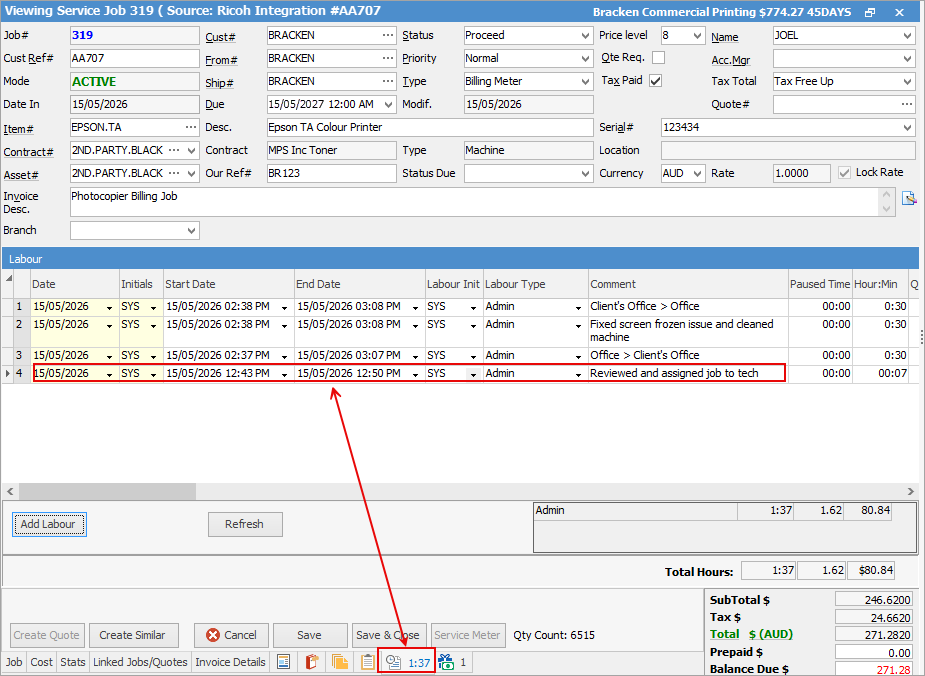Open the clipboard icon tab in the footer
This screenshot has height=676, width=925.
coord(368,662)
